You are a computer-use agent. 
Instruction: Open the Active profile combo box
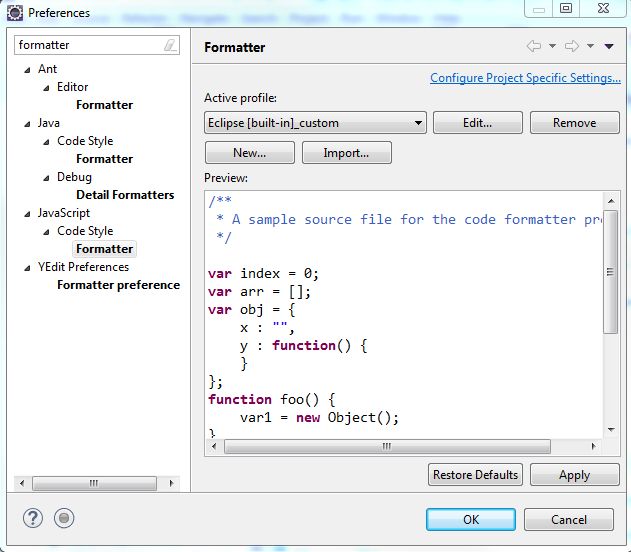click(x=315, y=123)
